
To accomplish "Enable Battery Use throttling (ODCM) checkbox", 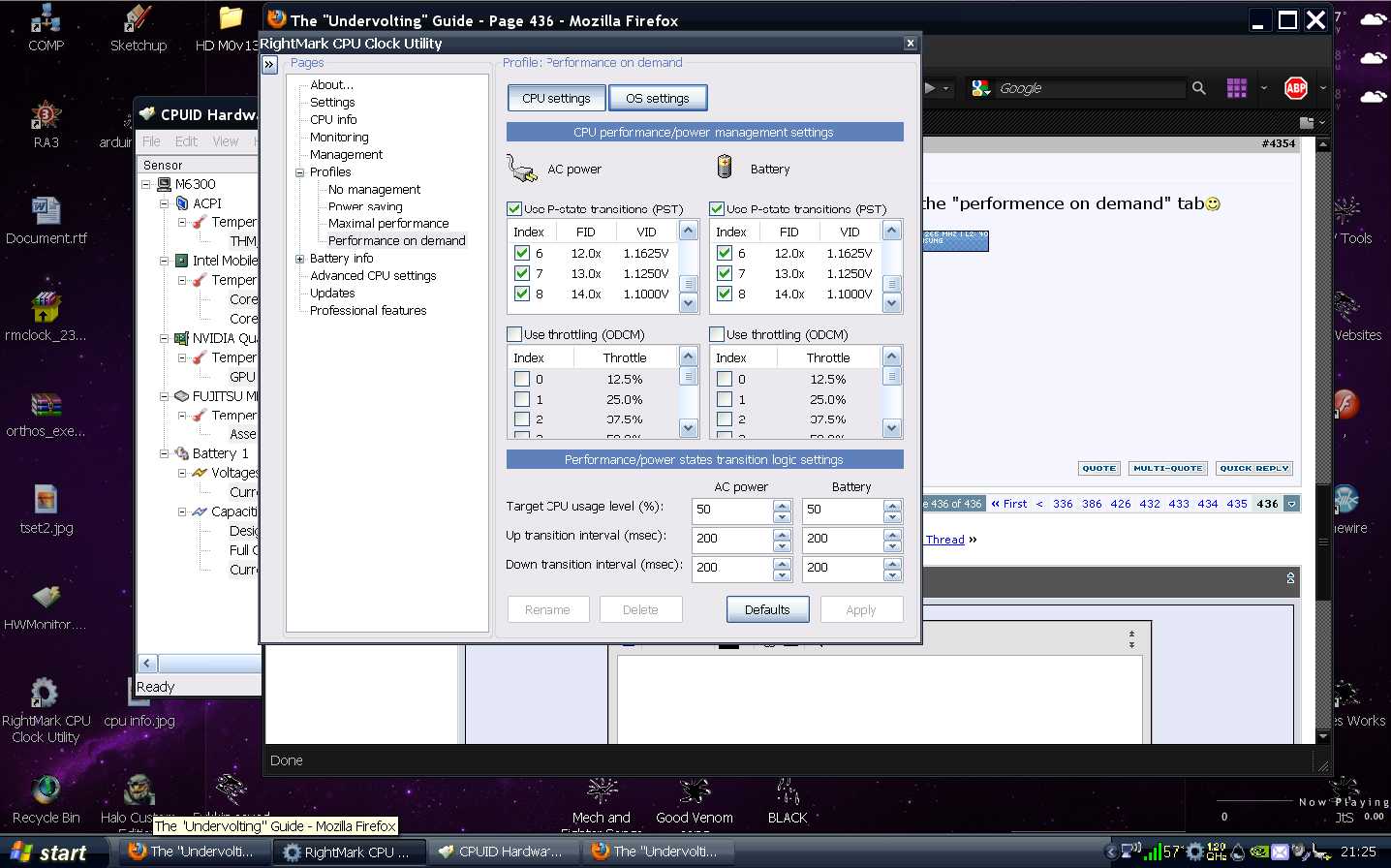I will pos(717,334).
